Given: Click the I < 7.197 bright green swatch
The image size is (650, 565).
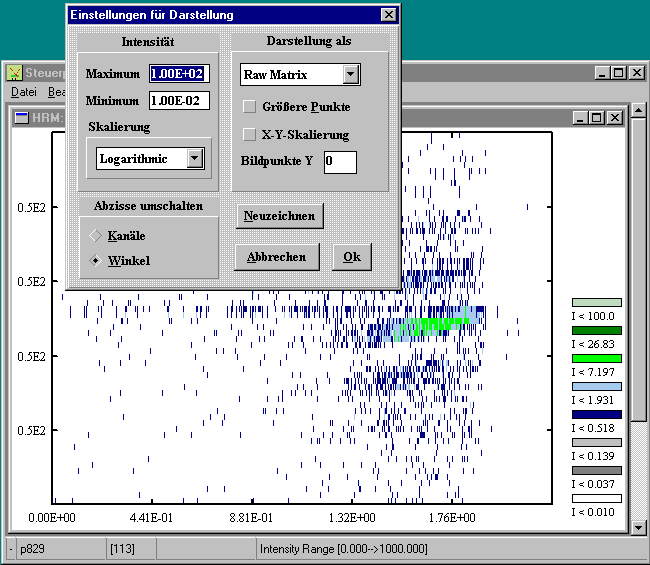Looking at the screenshot, I should [597, 359].
